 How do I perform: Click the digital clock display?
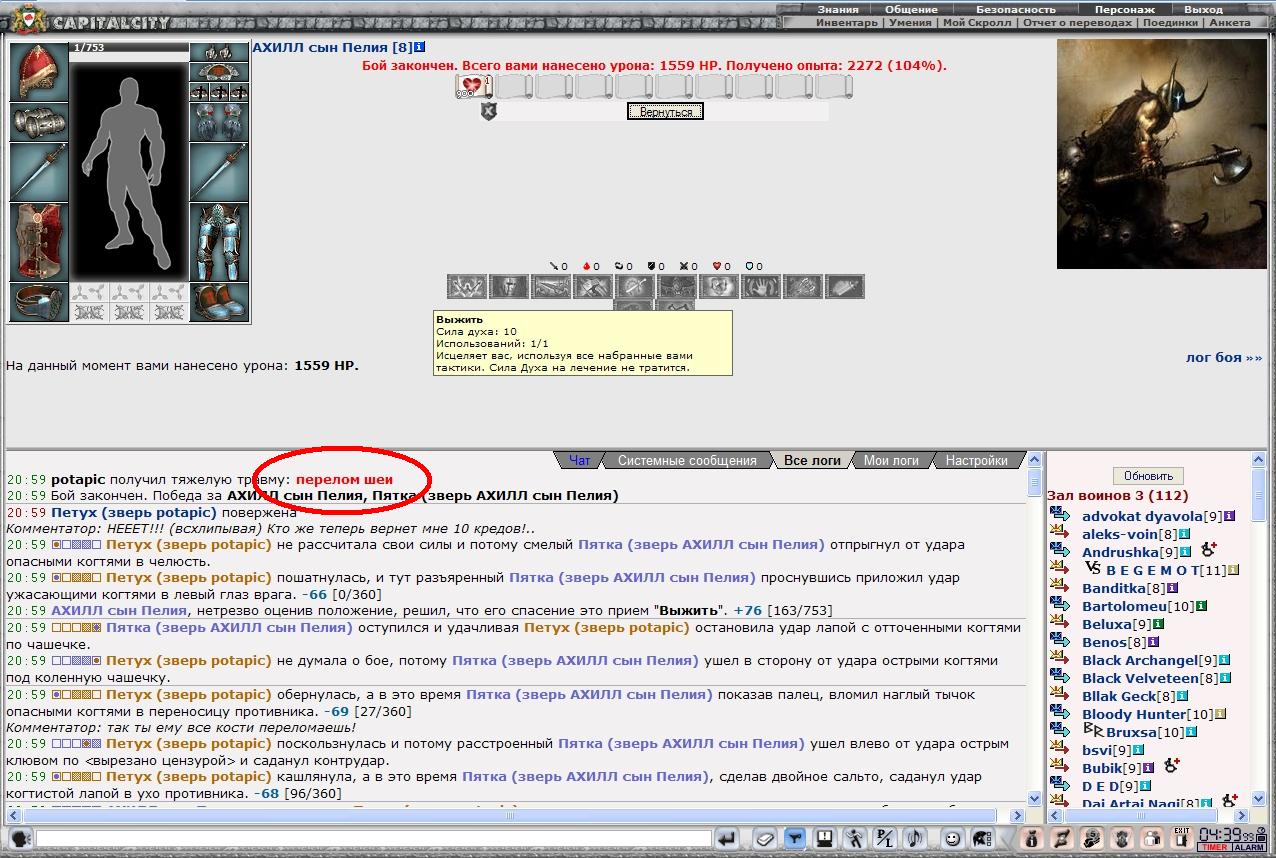pyautogui.click(x=1226, y=834)
